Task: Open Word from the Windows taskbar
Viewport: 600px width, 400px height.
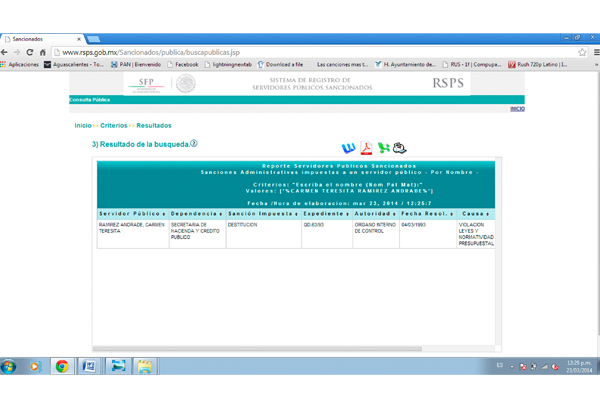Action: click(x=89, y=367)
